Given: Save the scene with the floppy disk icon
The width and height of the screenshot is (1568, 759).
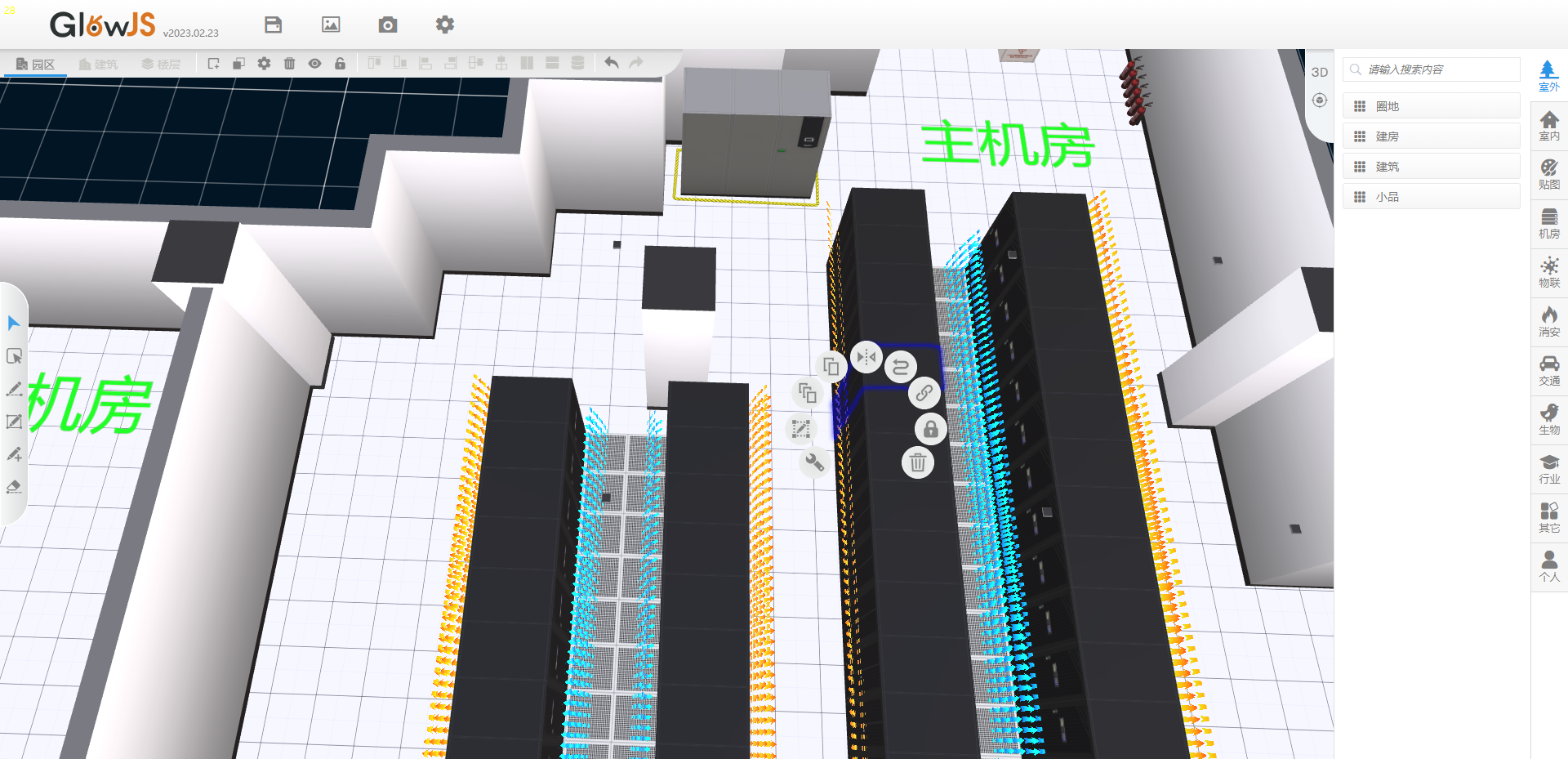Looking at the screenshot, I should (x=274, y=25).
